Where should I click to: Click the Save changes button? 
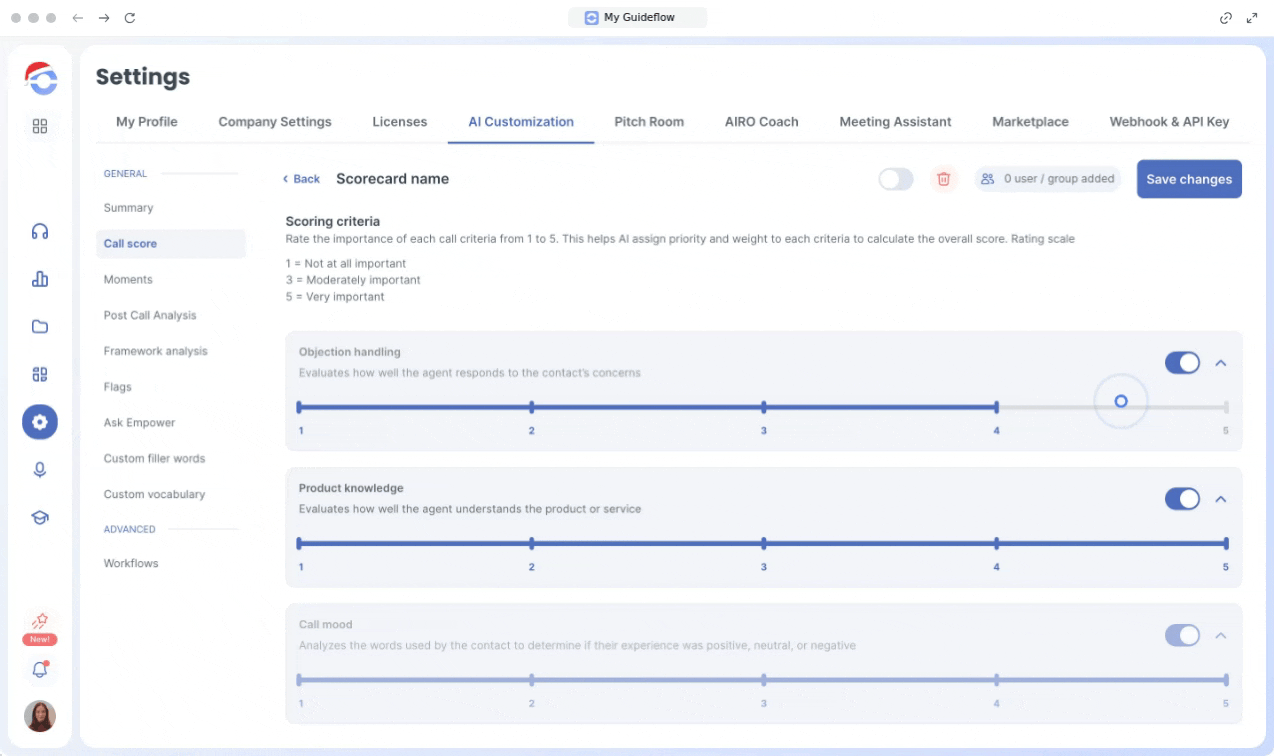1188,179
